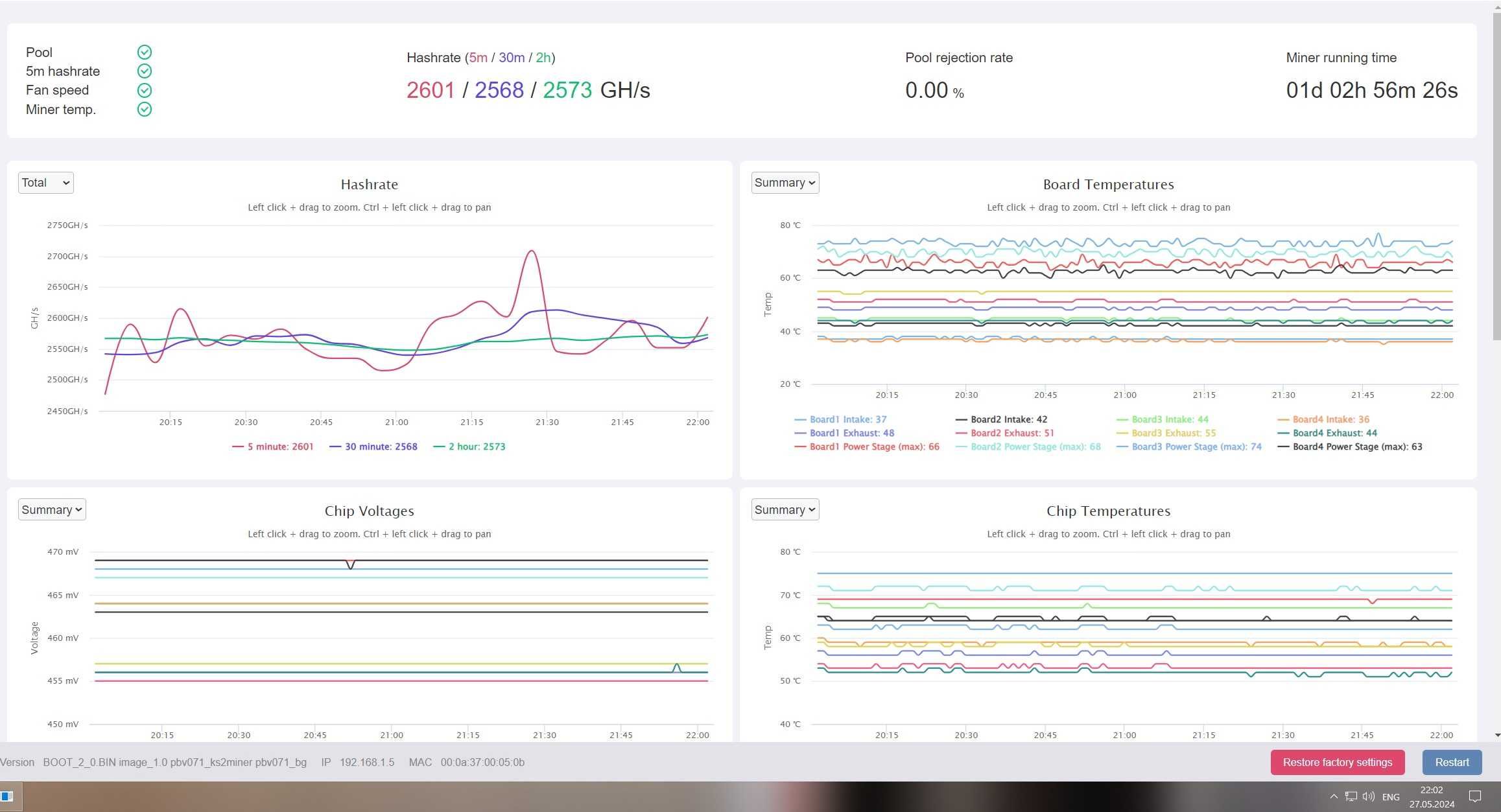Open the notification center icon
Image resolution: width=1501 pixels, height=812 pixels.
coord(1475,796)
